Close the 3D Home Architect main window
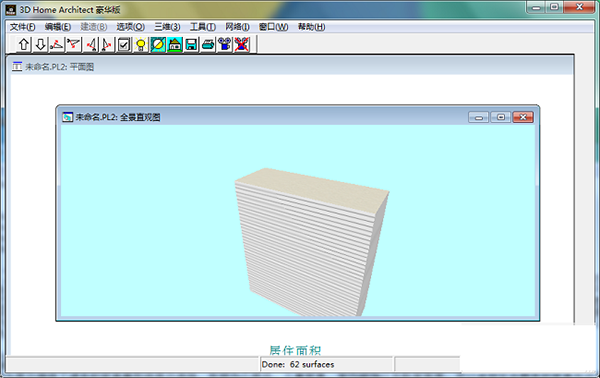Viewport: 600px width, 378px height. (579, 7)
